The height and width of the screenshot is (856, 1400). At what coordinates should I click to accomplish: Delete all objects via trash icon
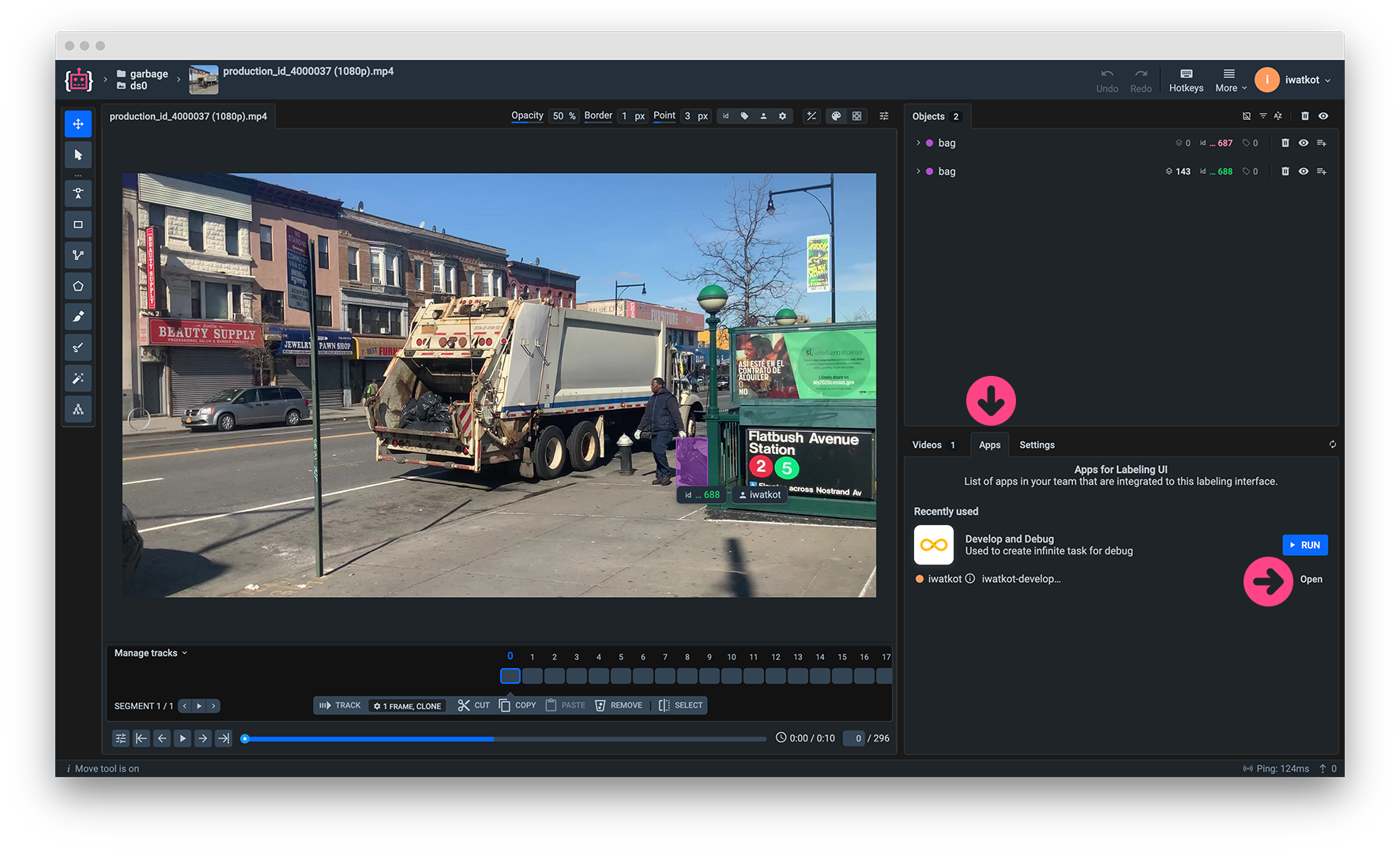click(1304, 115)
